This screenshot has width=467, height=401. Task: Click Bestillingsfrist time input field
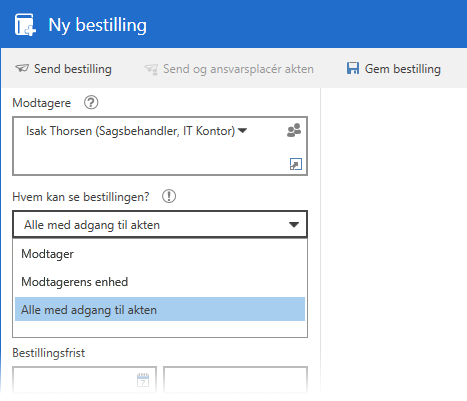tap(235, 380)
